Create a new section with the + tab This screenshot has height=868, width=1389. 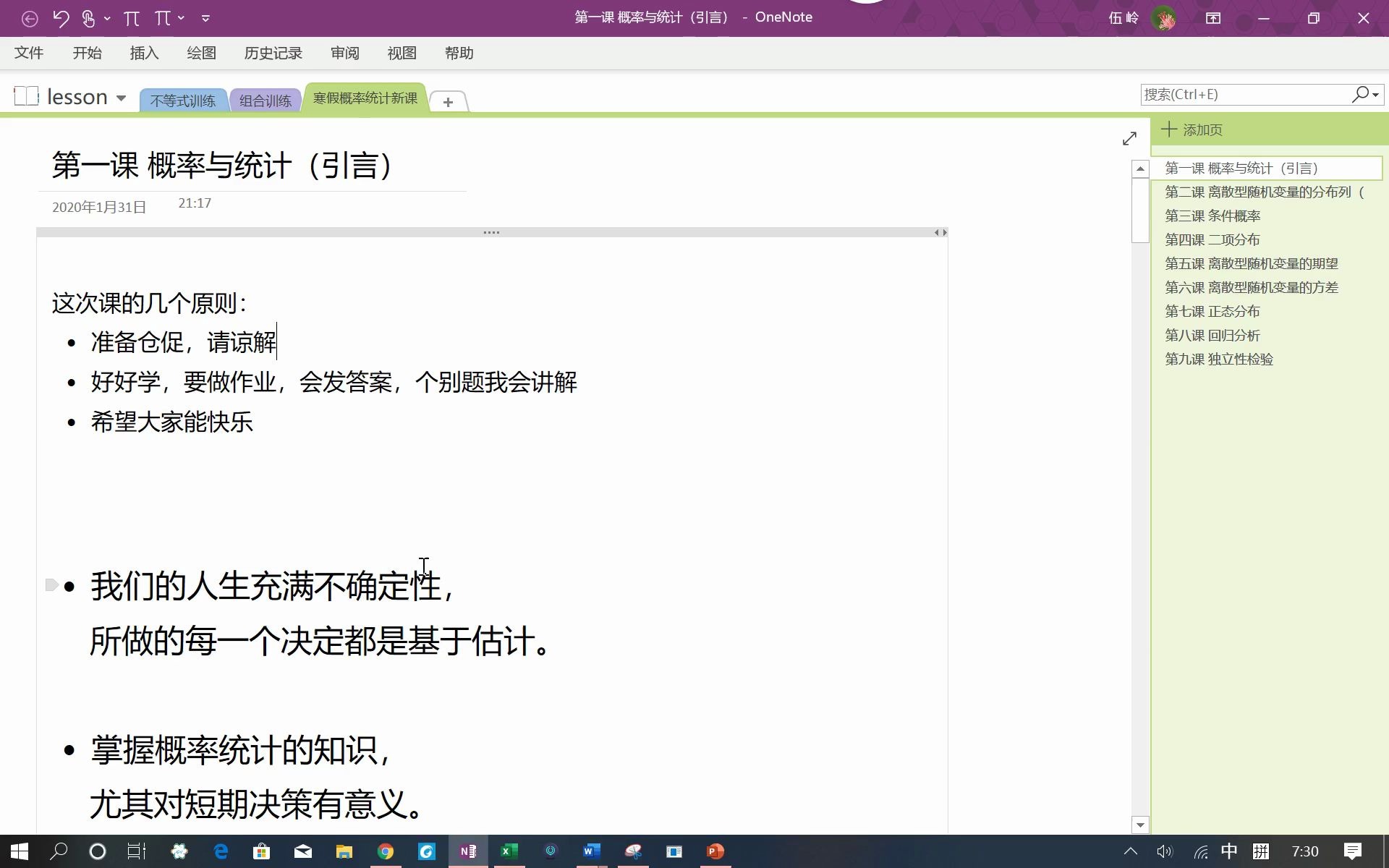click(448, 101)
